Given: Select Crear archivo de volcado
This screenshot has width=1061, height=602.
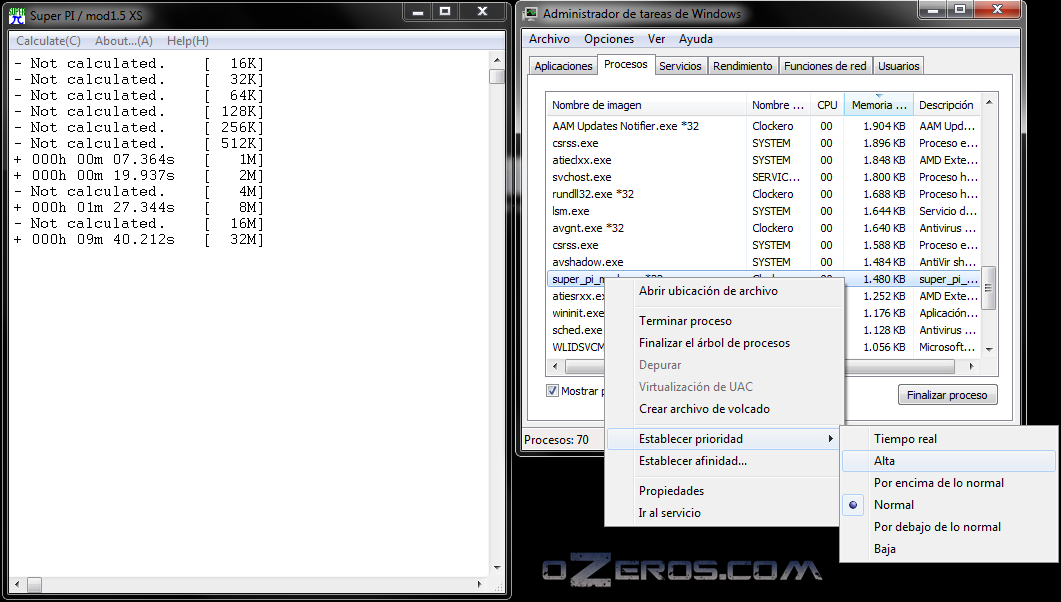Looking at the screenshot, I should [704, 409].
